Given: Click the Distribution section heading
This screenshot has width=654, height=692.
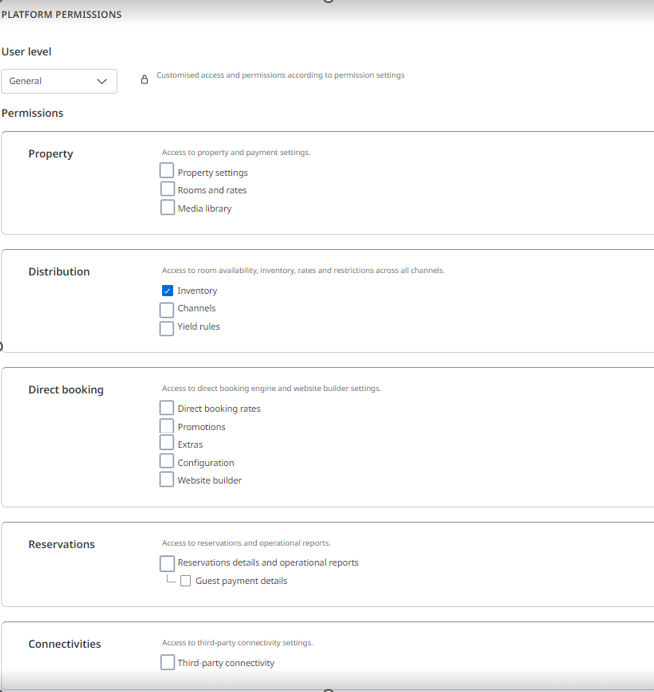Looking at the screenshot, I should click(x=59, y=272).
